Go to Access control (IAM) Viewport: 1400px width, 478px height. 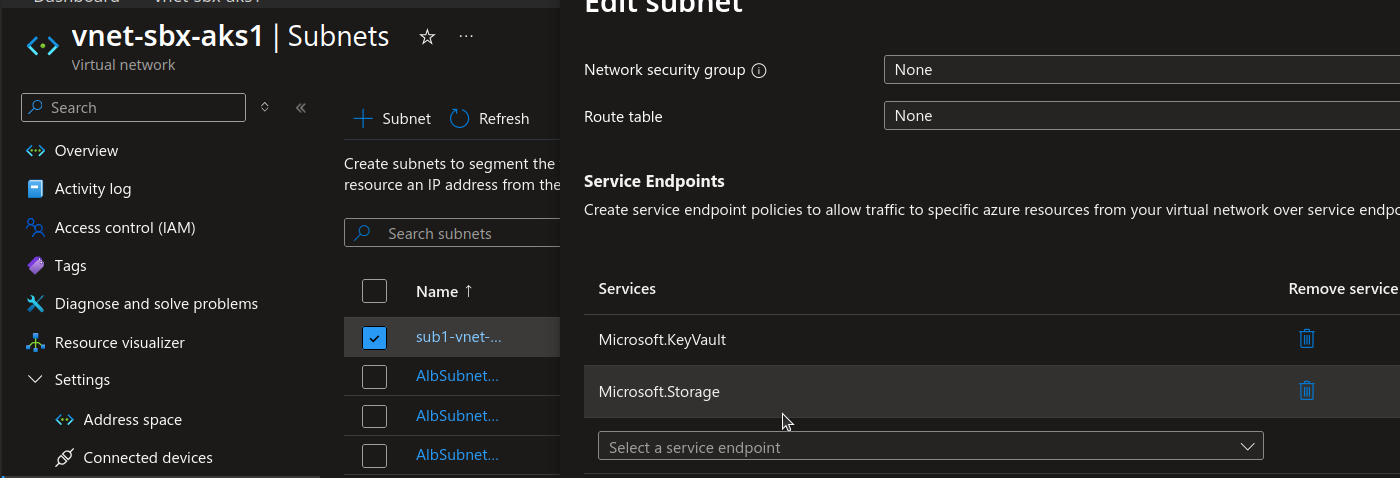pos(125,227)
